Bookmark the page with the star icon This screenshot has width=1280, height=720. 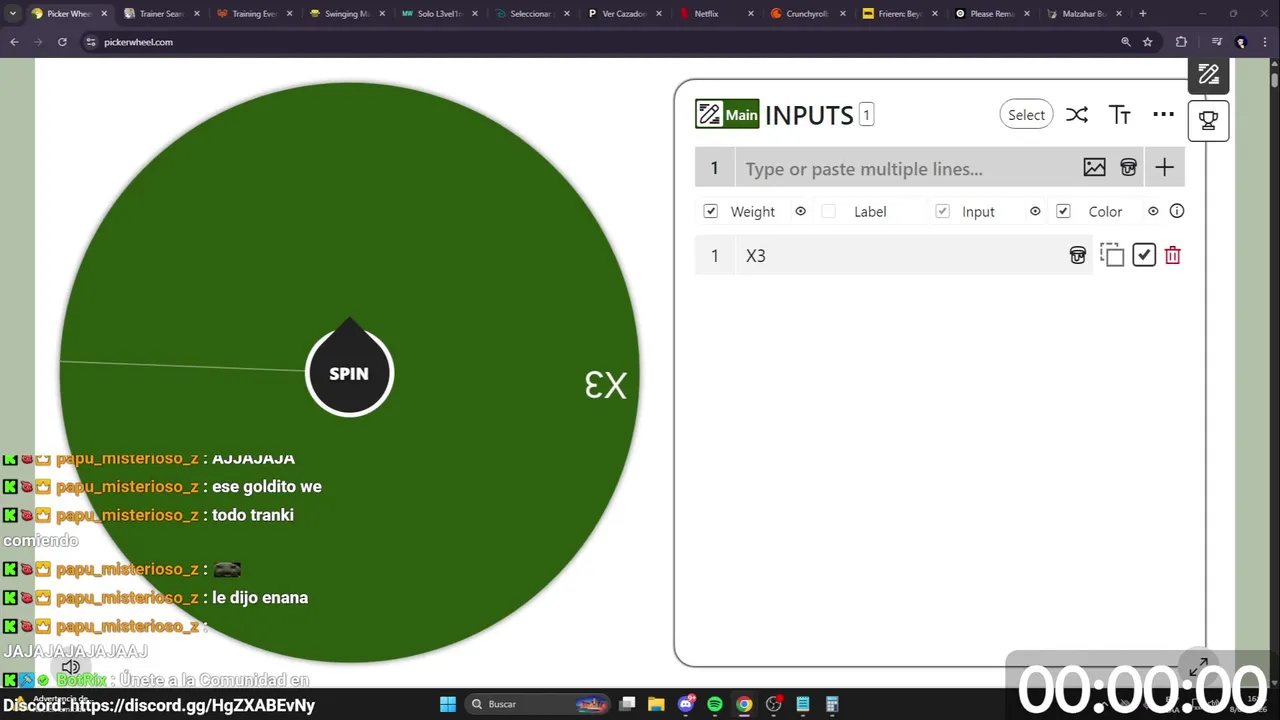tap(1148, 42)
